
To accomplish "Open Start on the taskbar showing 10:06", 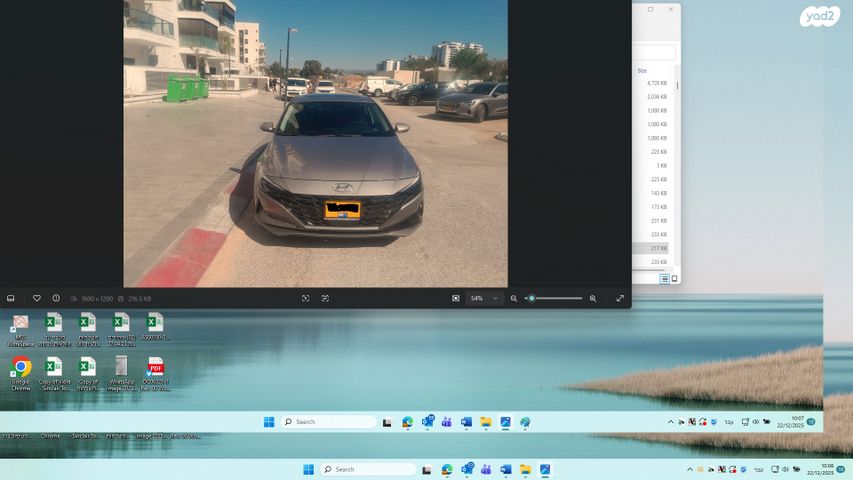I will pyautogui.click(x=308, y=469).
